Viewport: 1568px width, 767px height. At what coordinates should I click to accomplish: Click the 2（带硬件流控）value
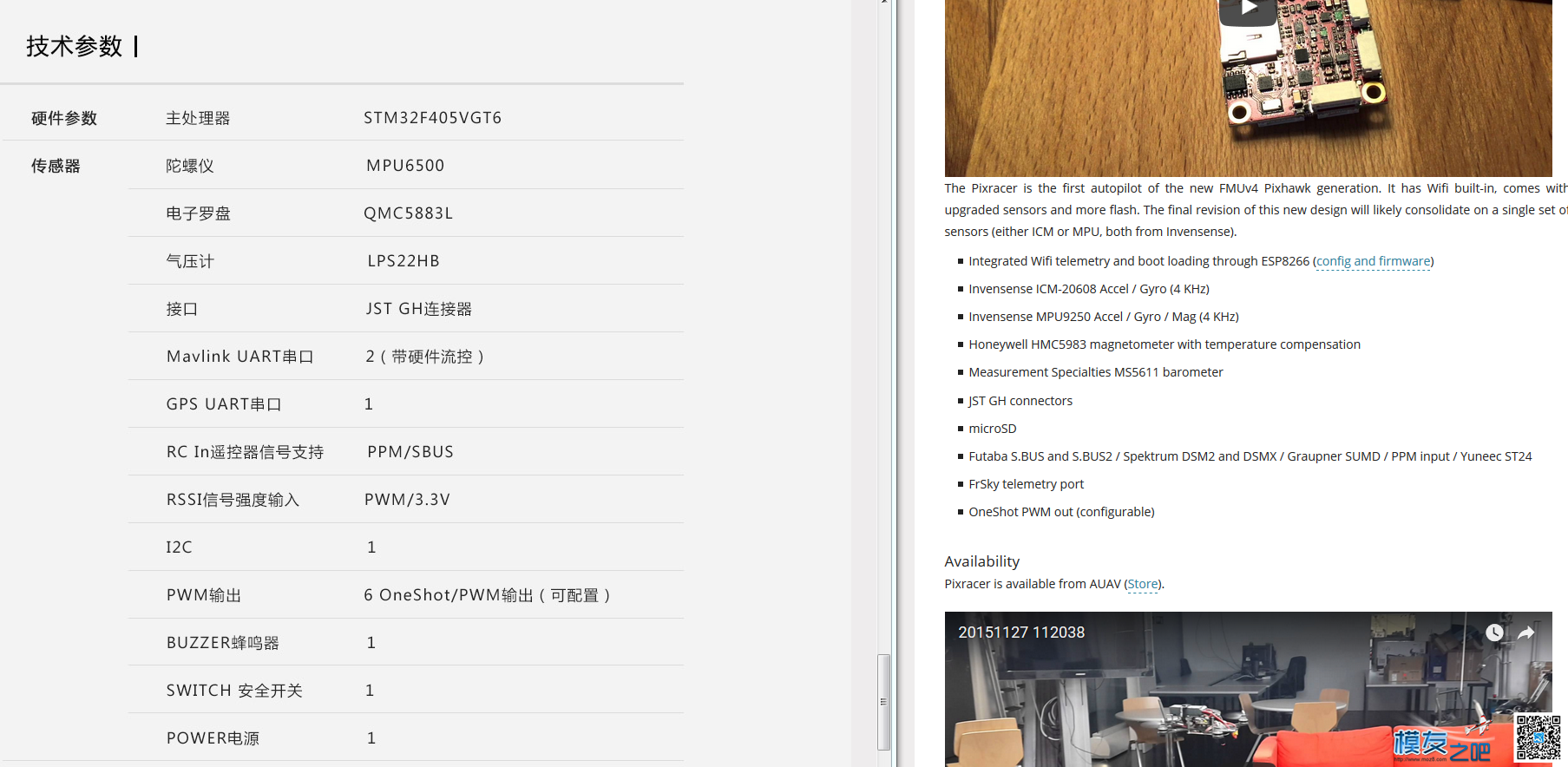[425, 357]
